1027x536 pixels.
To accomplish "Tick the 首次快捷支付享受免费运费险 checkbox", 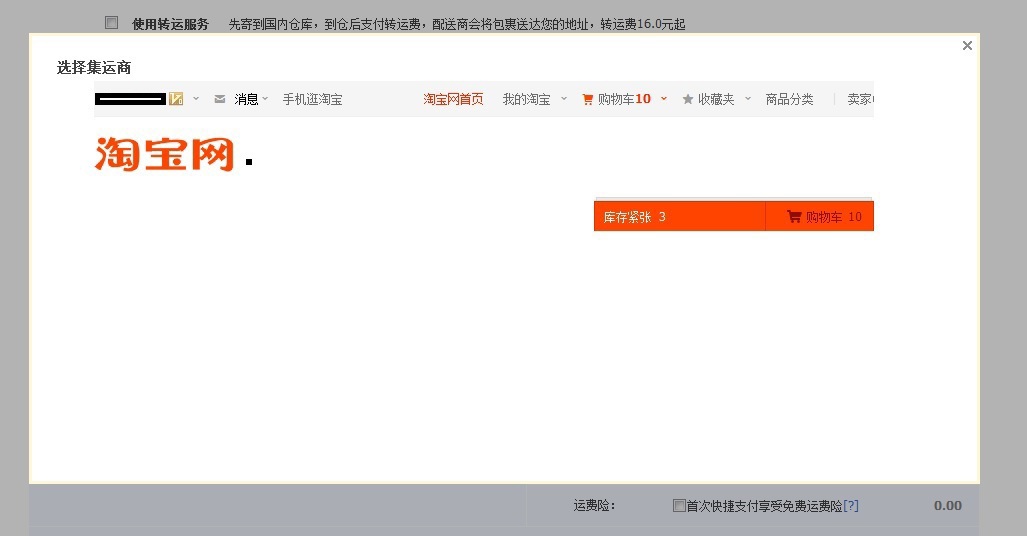I will [679, 505].
